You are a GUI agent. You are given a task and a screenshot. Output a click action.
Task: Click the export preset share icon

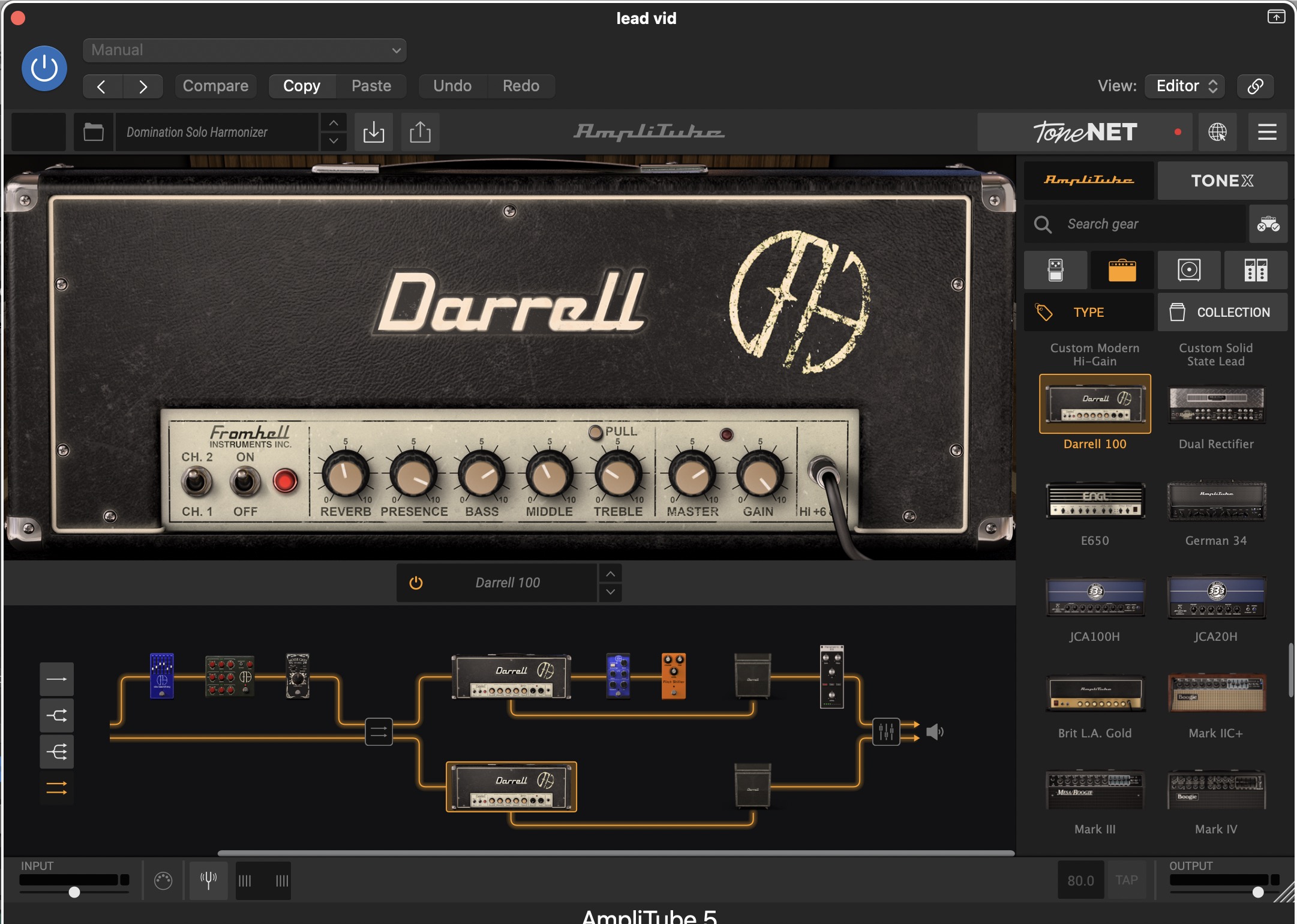(x=420, y=132)
